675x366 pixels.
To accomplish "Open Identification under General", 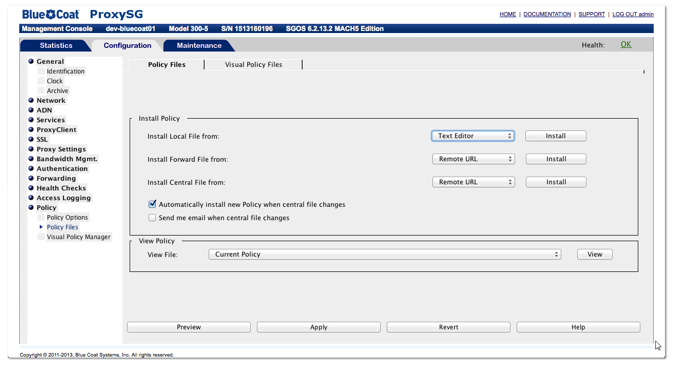I will [x=65, y=71].
